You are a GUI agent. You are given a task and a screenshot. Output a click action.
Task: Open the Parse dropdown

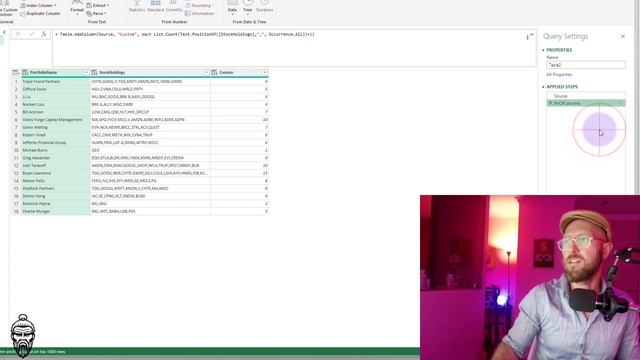click(x=97, y=13)
